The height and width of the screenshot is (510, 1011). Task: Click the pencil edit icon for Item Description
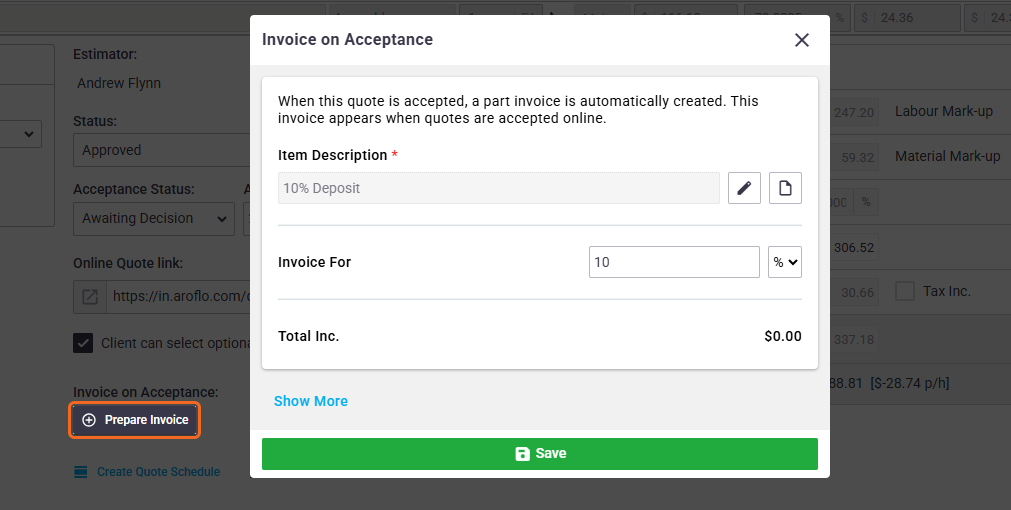(744, 188)
